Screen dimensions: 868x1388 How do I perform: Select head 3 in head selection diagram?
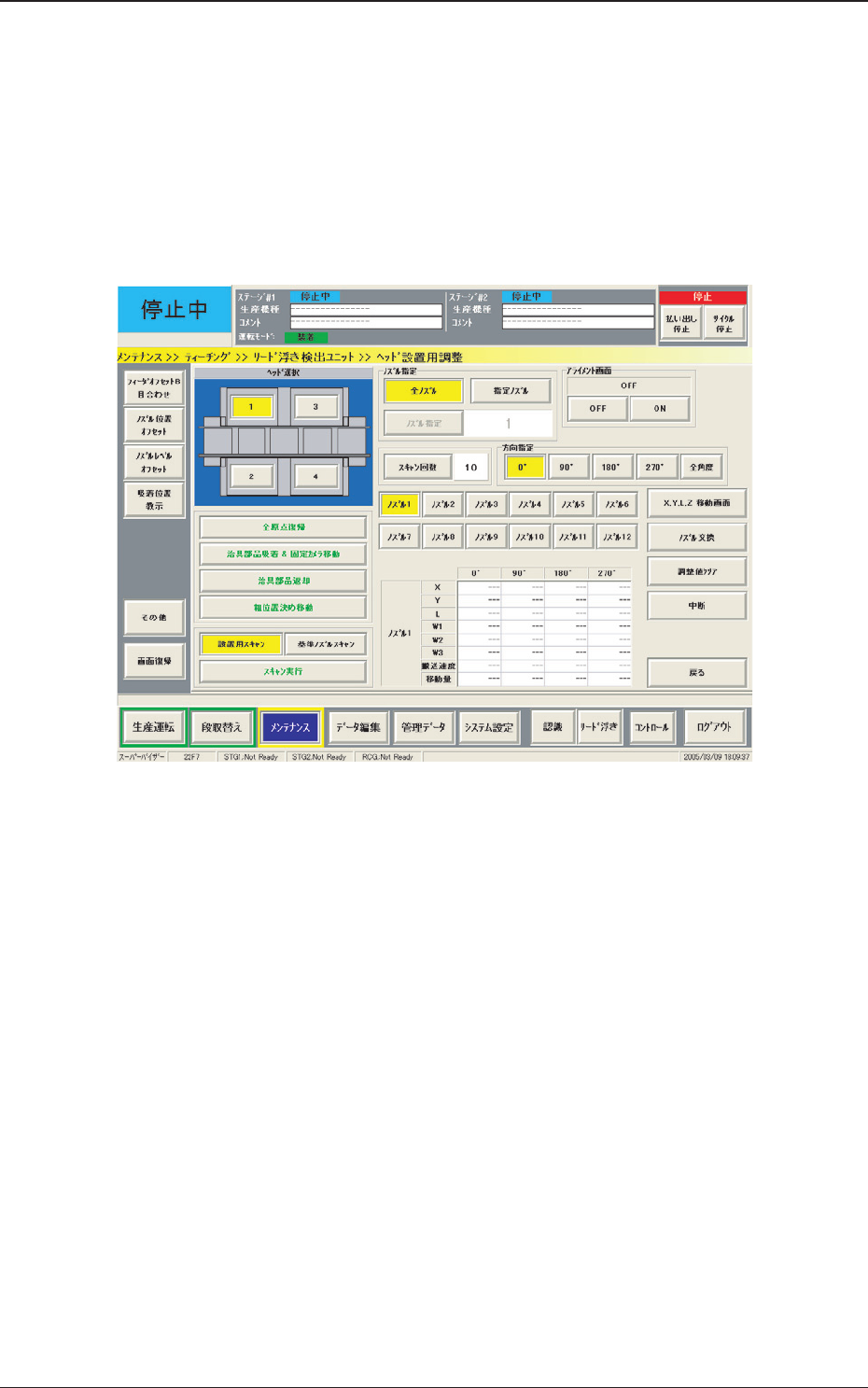tap(315, 407)
